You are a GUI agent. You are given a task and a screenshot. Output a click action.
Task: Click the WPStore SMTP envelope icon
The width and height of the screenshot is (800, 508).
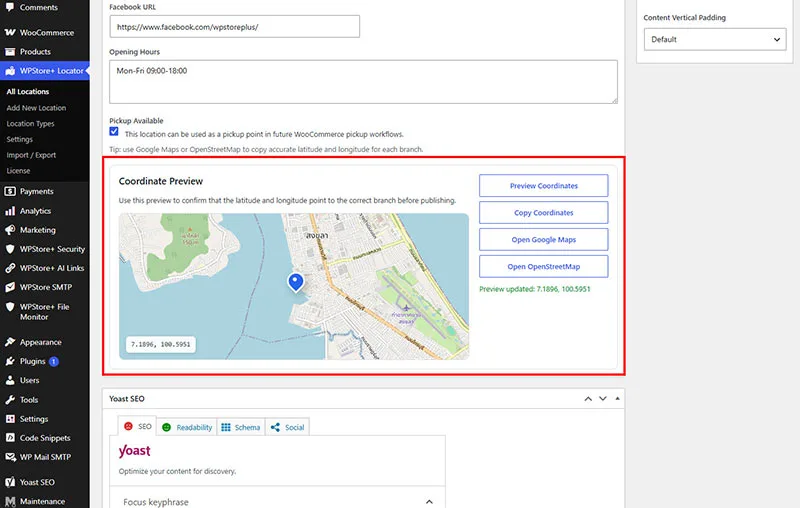(x=10, y=287)
